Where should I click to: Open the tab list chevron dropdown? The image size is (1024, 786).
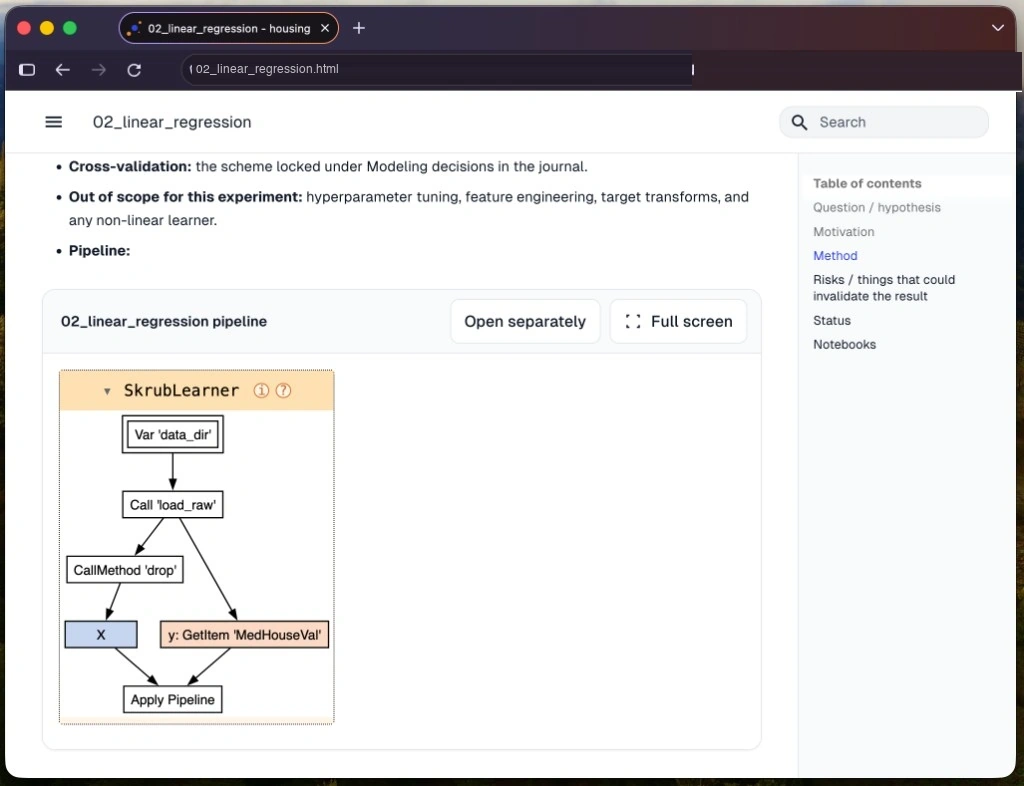(997, 27)
